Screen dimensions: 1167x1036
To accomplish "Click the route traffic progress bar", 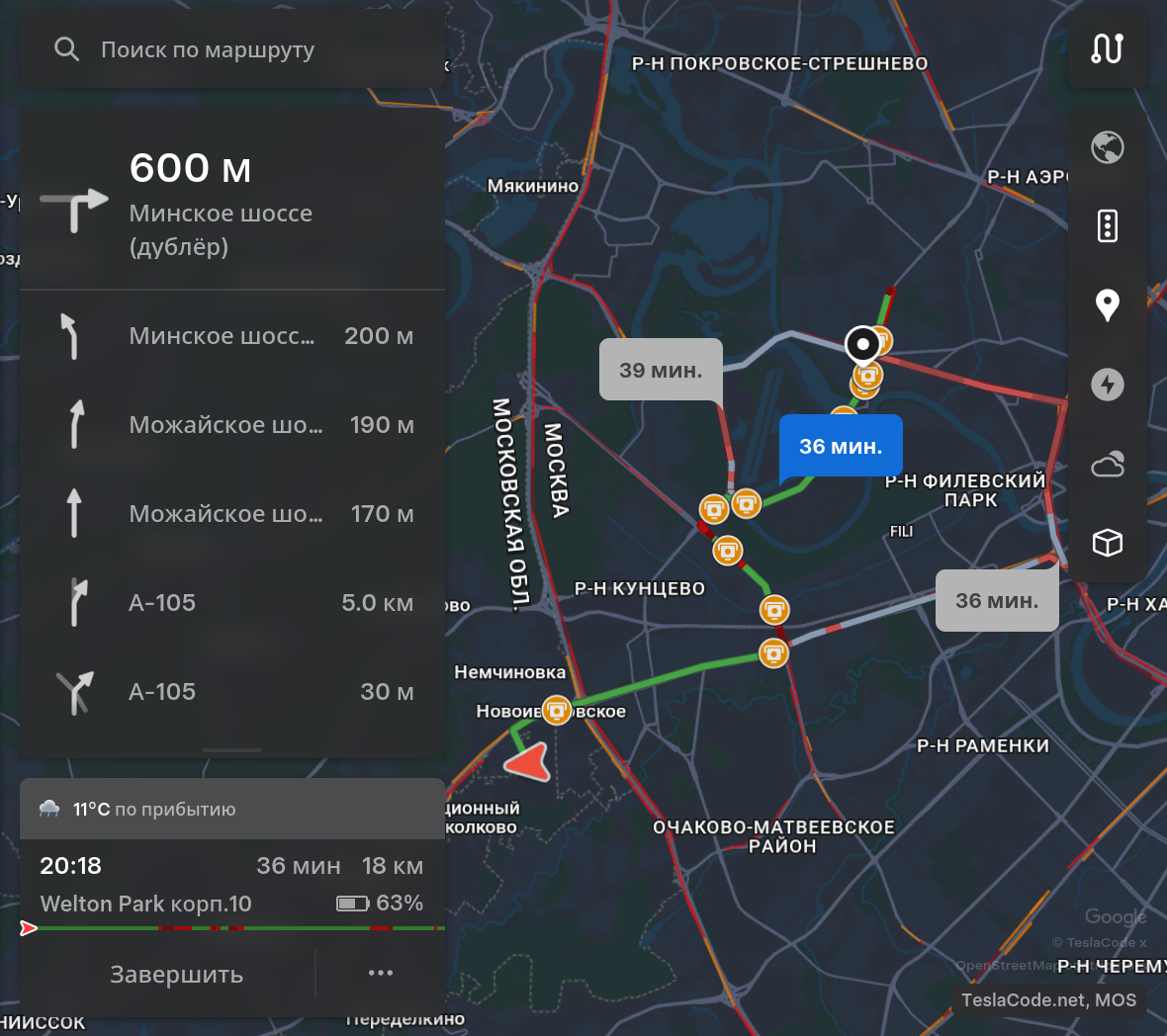I will click(235, 928).
